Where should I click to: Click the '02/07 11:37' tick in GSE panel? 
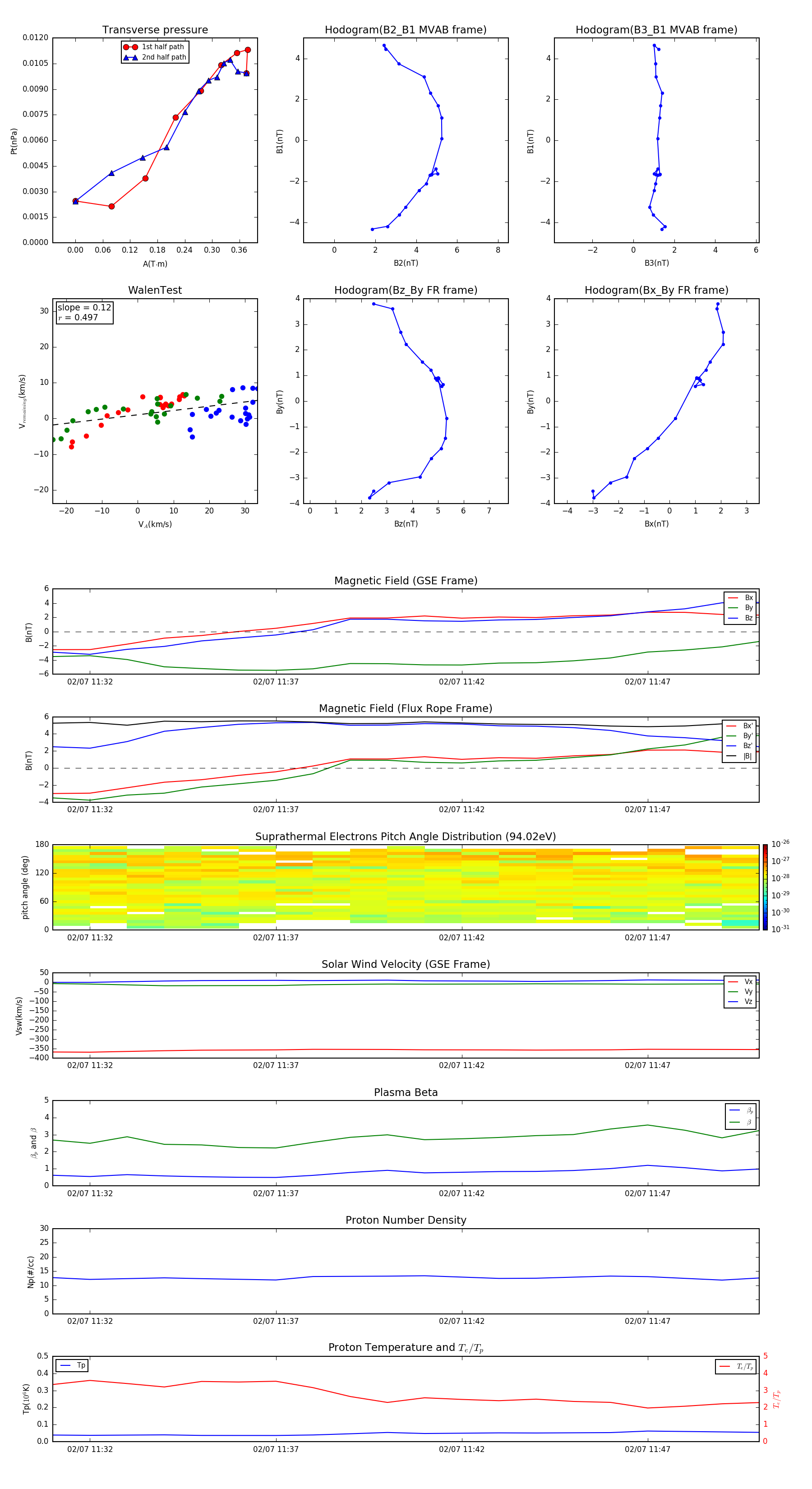(276, 682)
